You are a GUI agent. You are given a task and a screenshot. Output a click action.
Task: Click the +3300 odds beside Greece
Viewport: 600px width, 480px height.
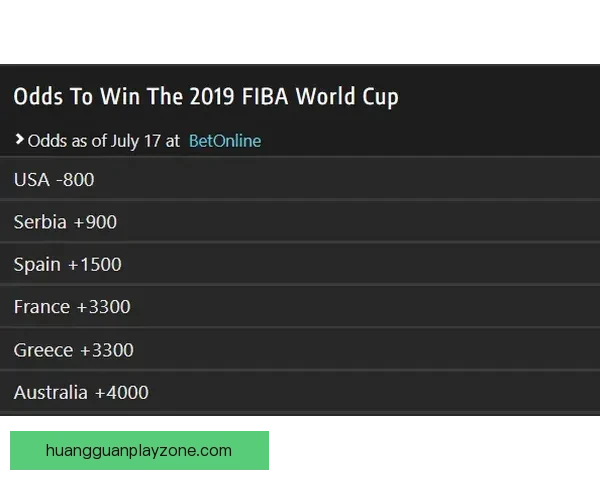(106, 350)
